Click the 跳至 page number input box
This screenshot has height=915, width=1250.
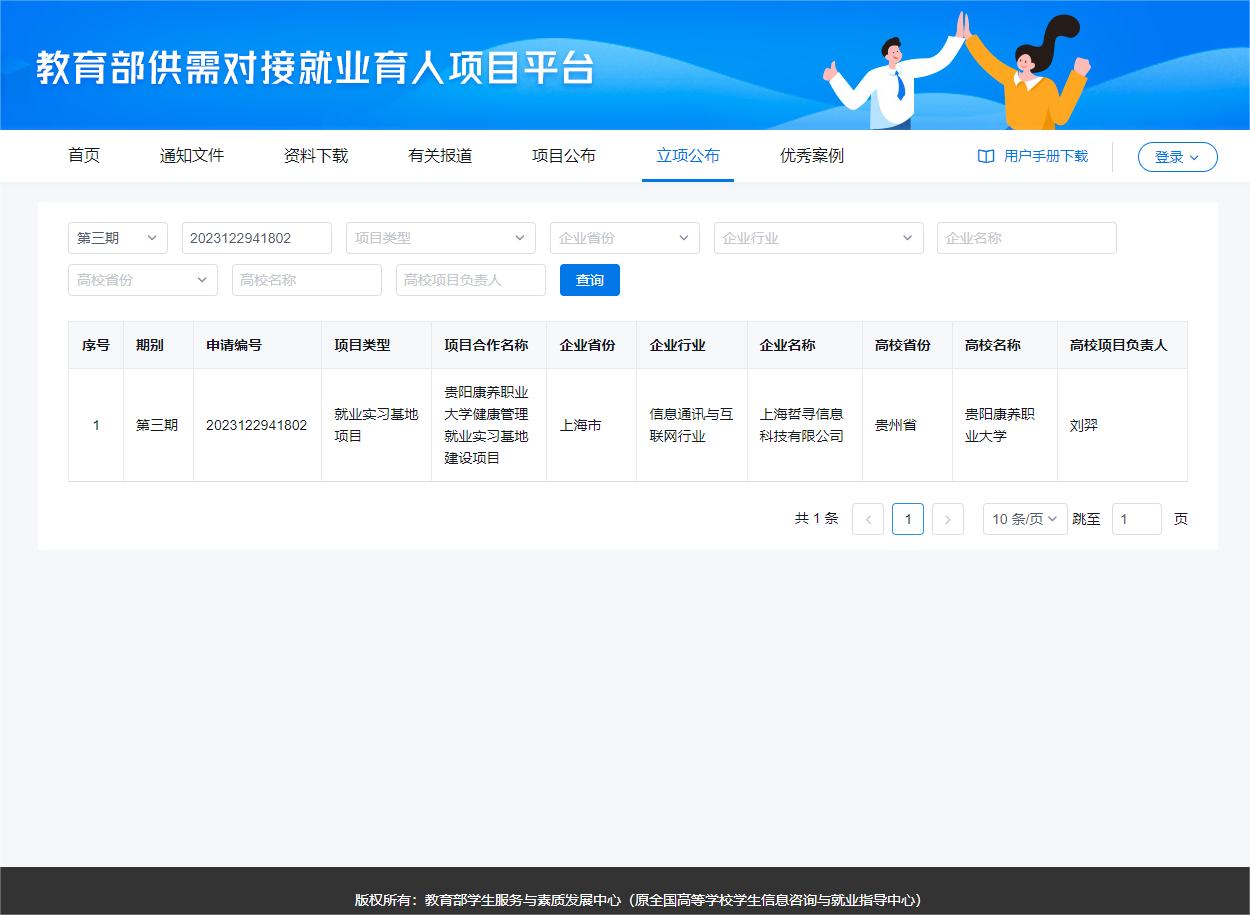pos(1136,519)
